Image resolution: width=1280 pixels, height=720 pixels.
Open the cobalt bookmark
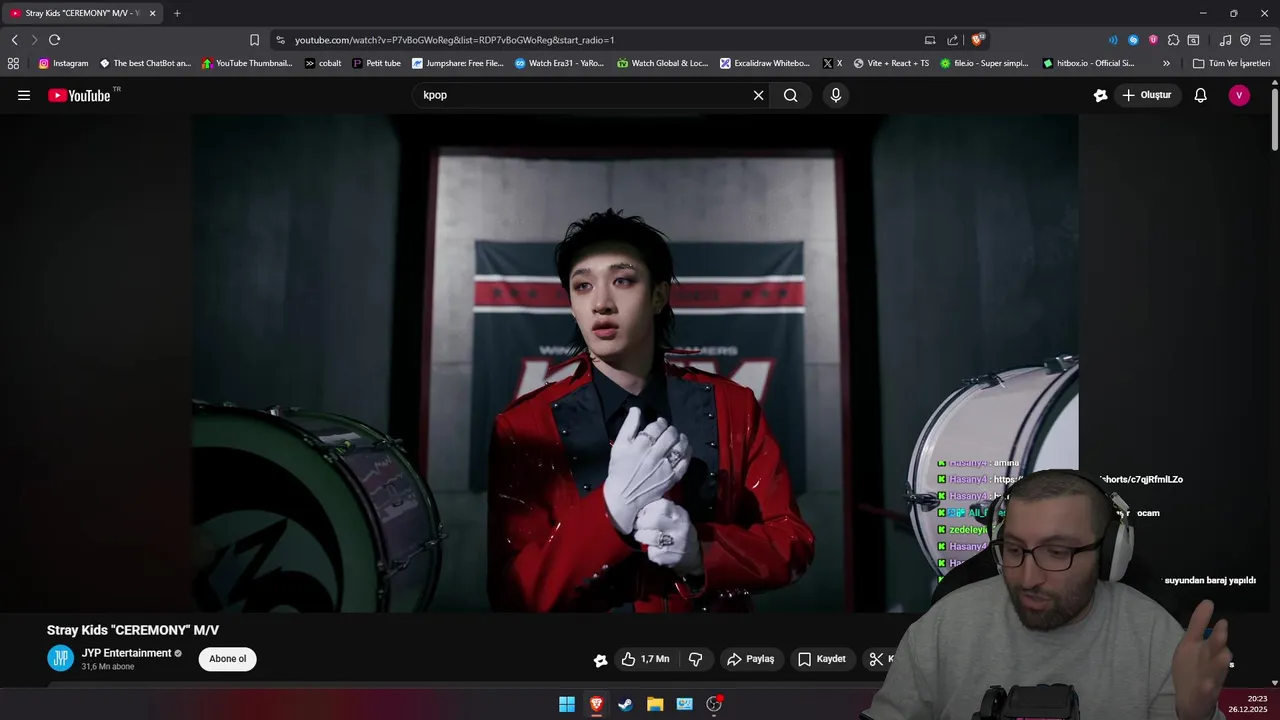click(x=323, y=63)
